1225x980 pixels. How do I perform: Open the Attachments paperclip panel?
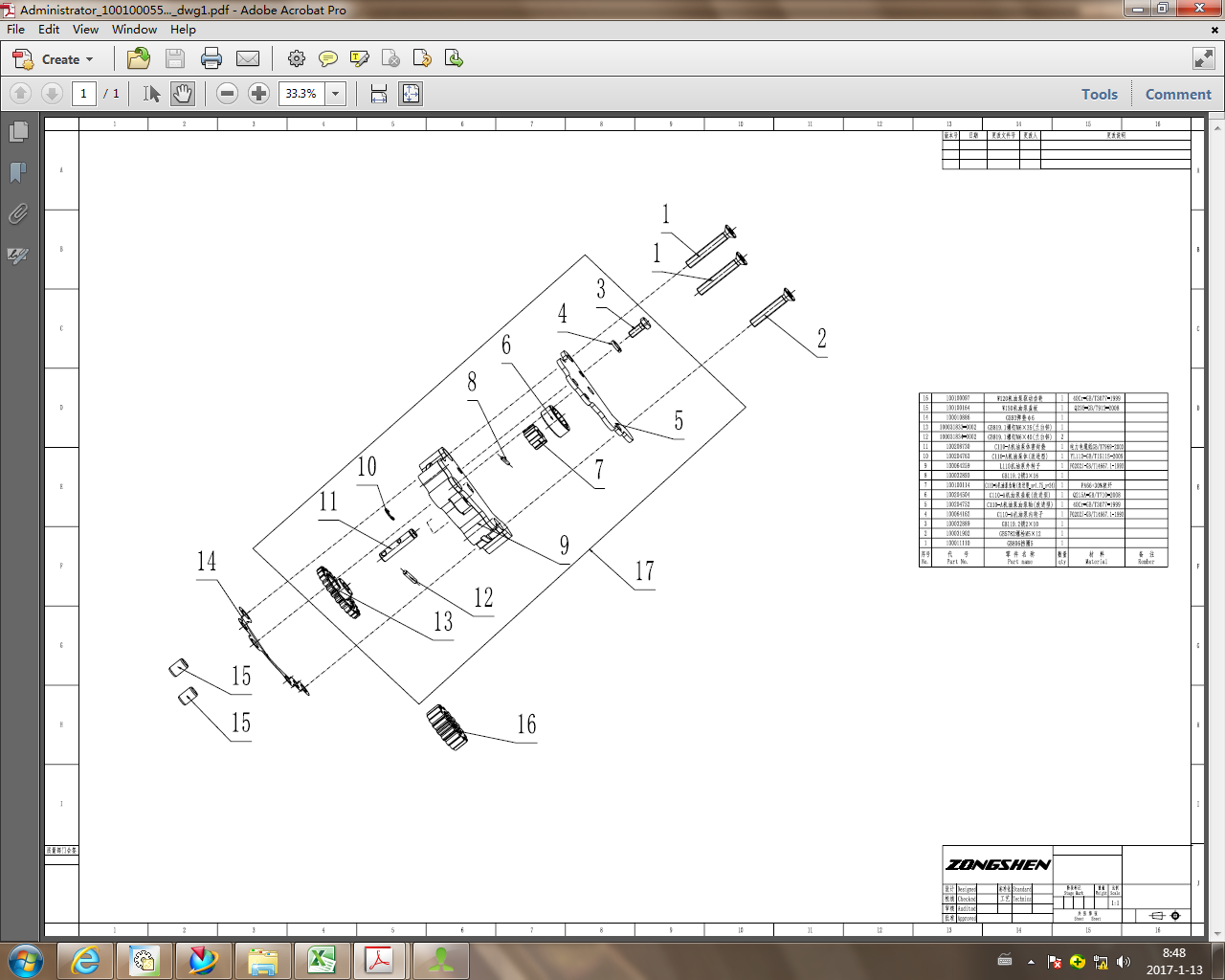pyautogui.click(x=18, y=213)
